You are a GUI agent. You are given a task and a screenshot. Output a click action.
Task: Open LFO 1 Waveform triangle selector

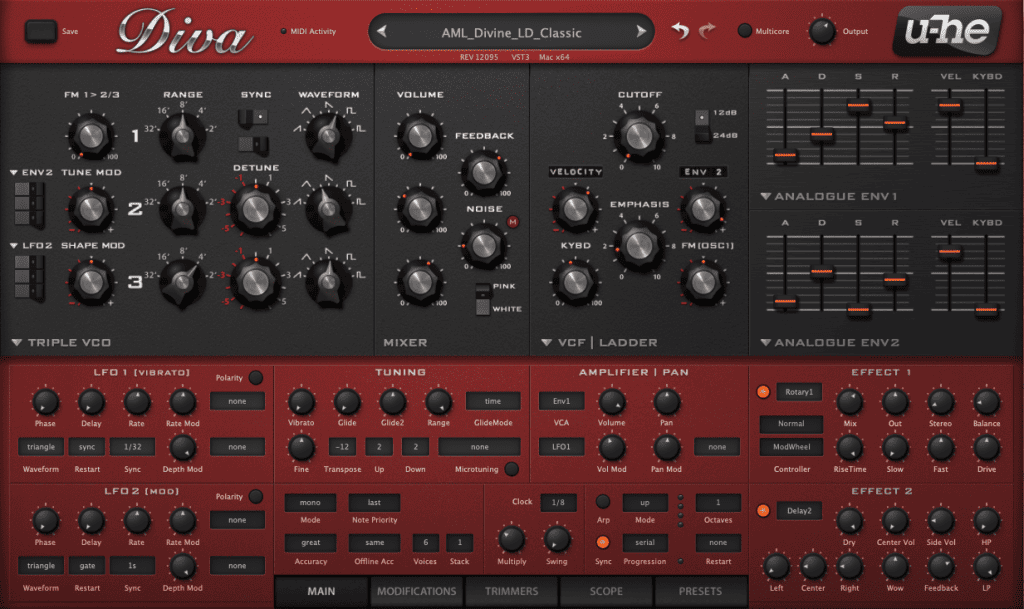41,447
